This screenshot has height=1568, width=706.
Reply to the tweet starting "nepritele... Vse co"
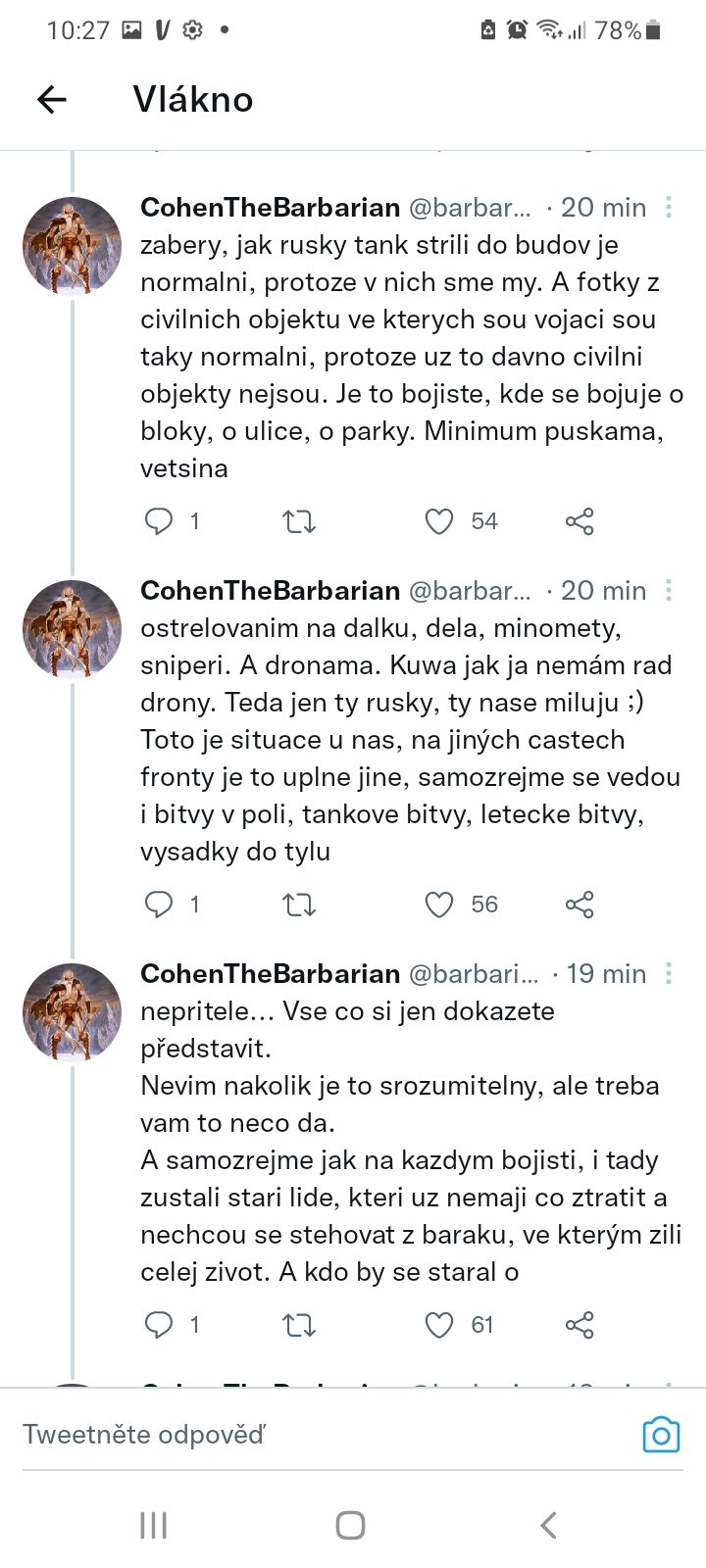[x=159, y=1326]
